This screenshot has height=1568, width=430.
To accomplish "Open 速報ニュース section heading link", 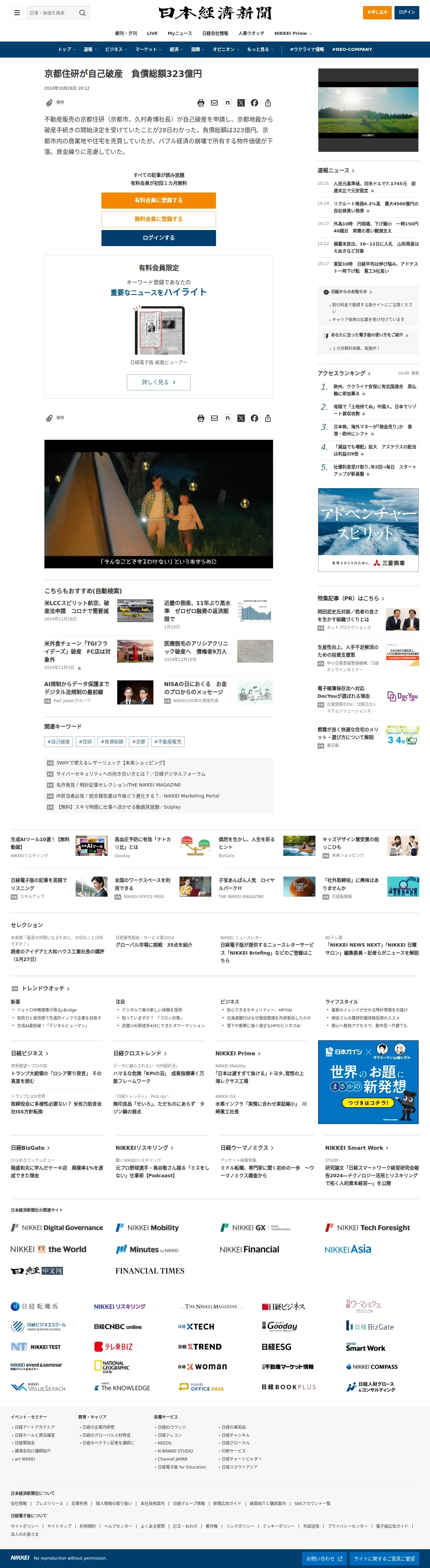I will (336, 170).
